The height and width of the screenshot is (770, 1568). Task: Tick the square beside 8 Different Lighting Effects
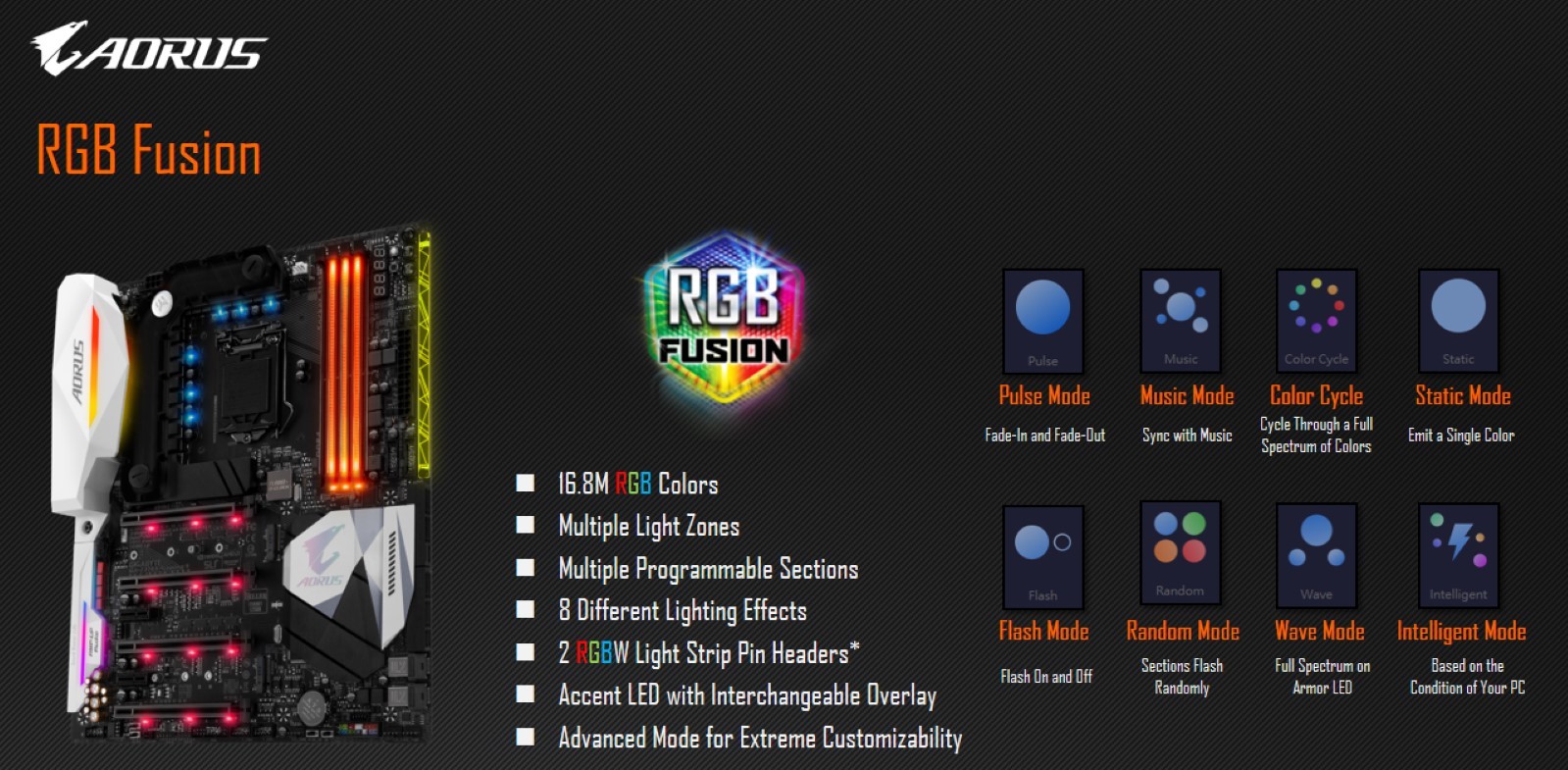tap(526, 609)
